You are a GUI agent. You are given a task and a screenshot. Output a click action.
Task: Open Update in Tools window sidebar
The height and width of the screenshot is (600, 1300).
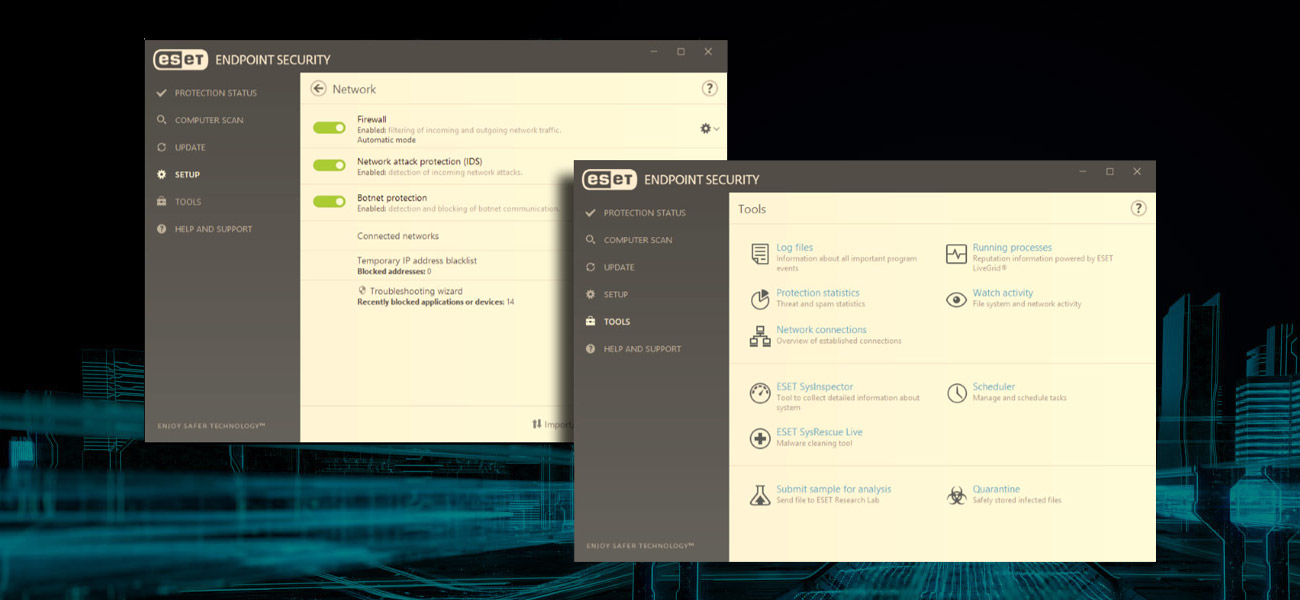coord(619,267)
